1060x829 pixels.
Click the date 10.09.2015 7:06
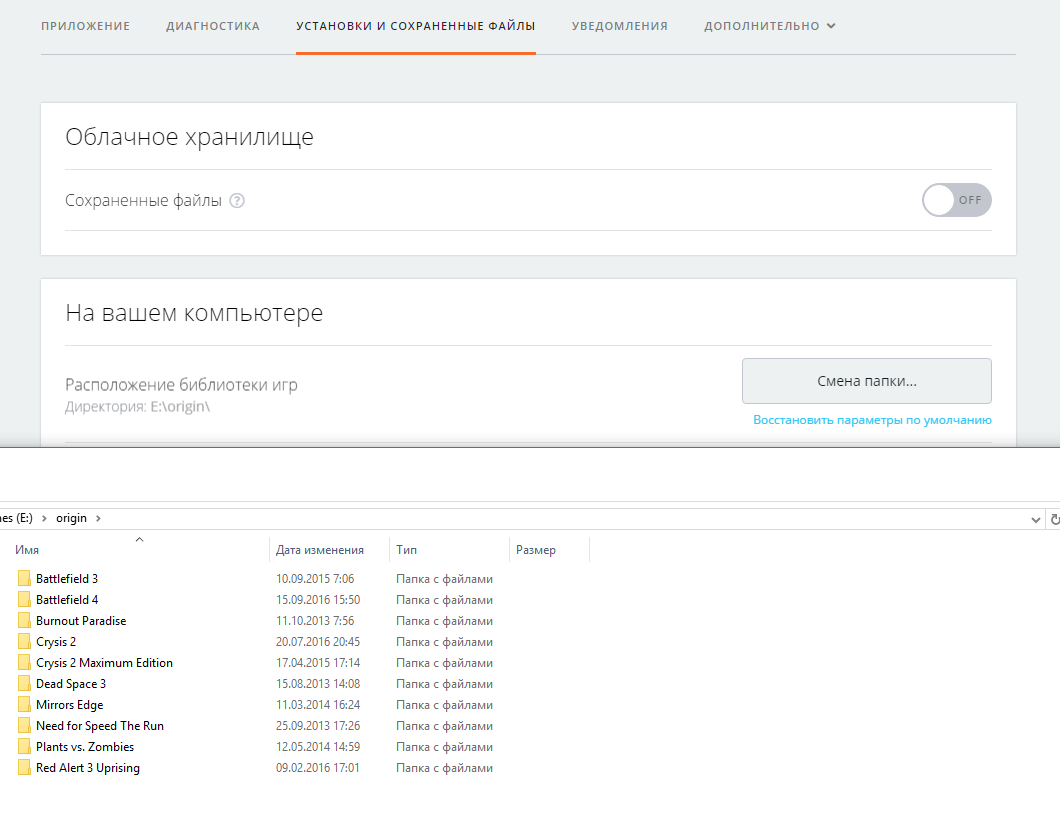(x=315, y=579)
